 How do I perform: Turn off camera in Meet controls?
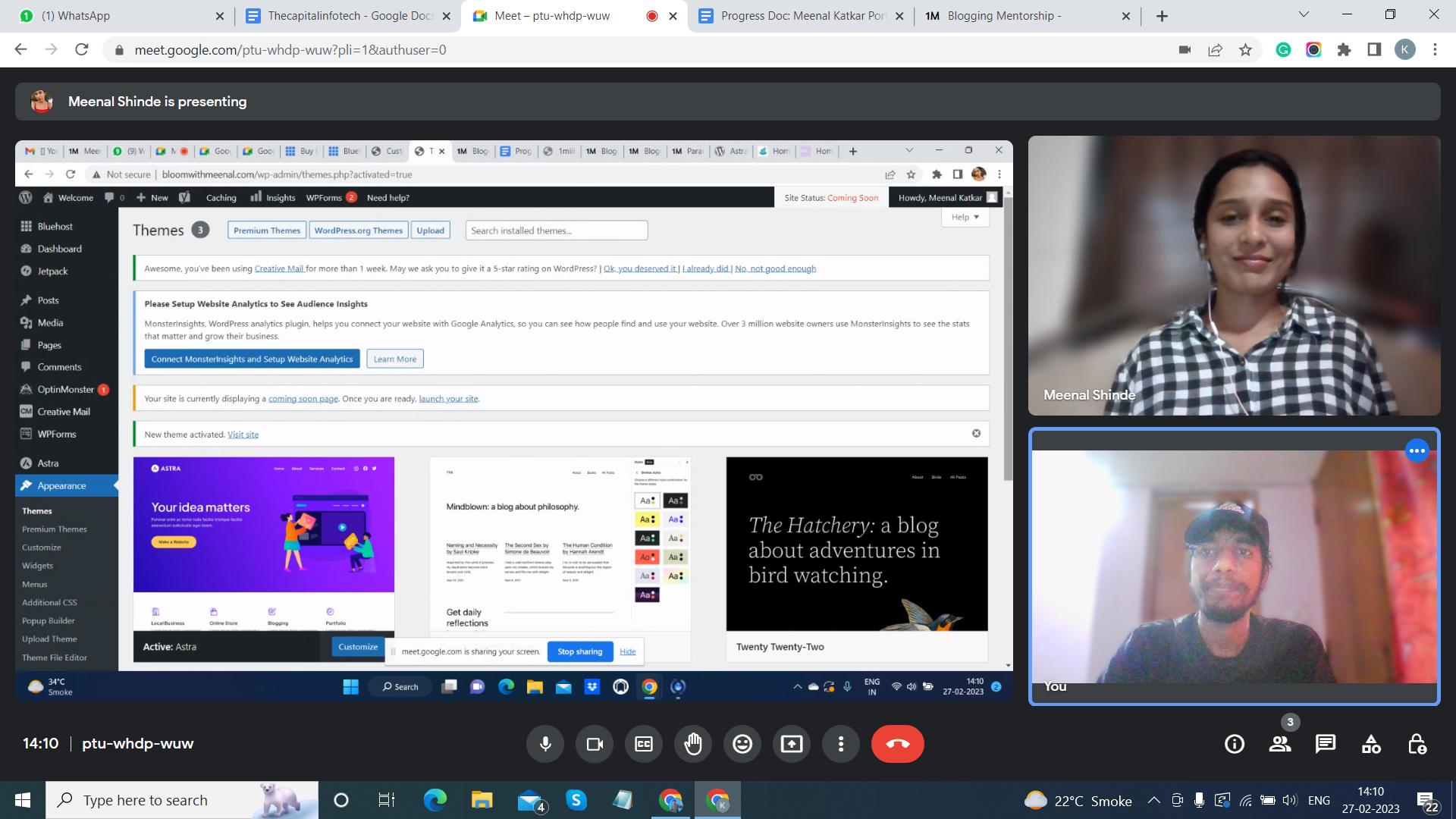pos(595,744)
